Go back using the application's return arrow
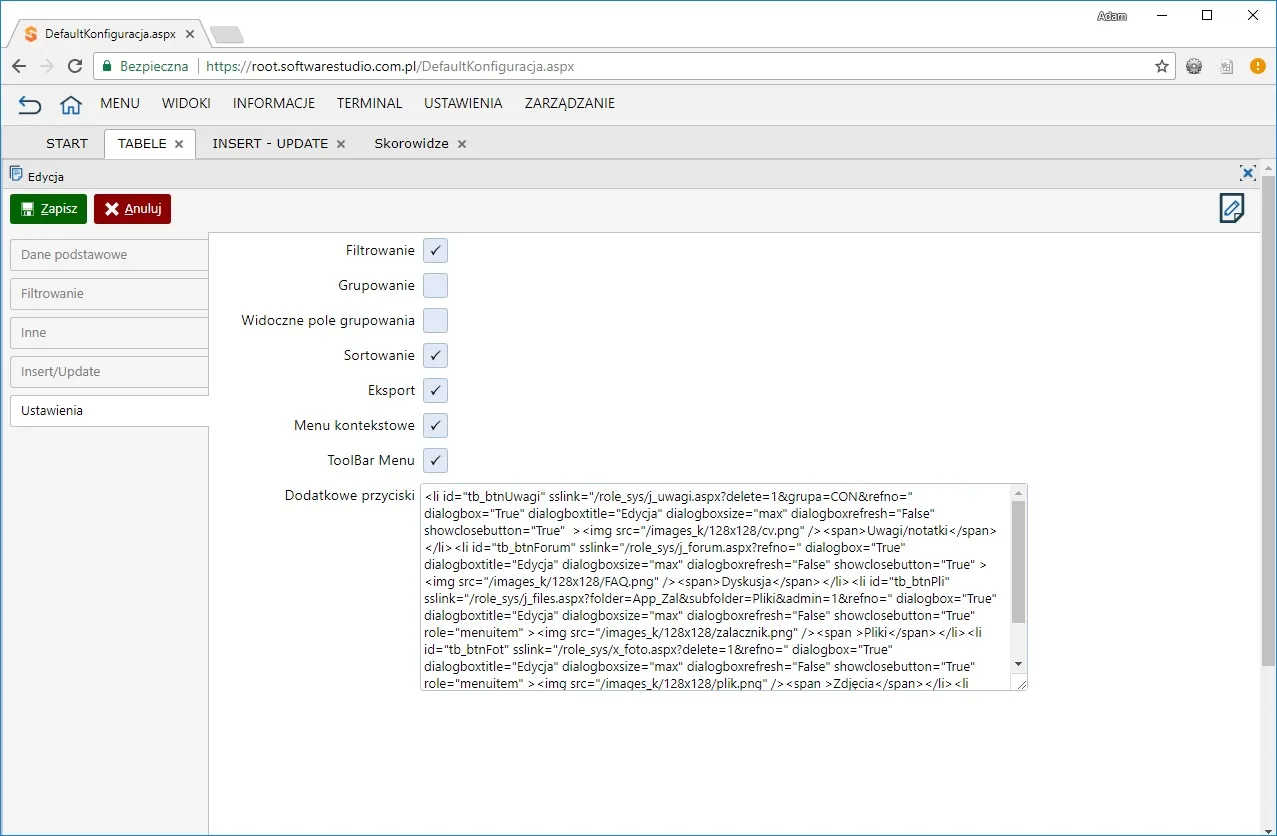Viewport: 1277px width, 836px height. tap(30, 104)
